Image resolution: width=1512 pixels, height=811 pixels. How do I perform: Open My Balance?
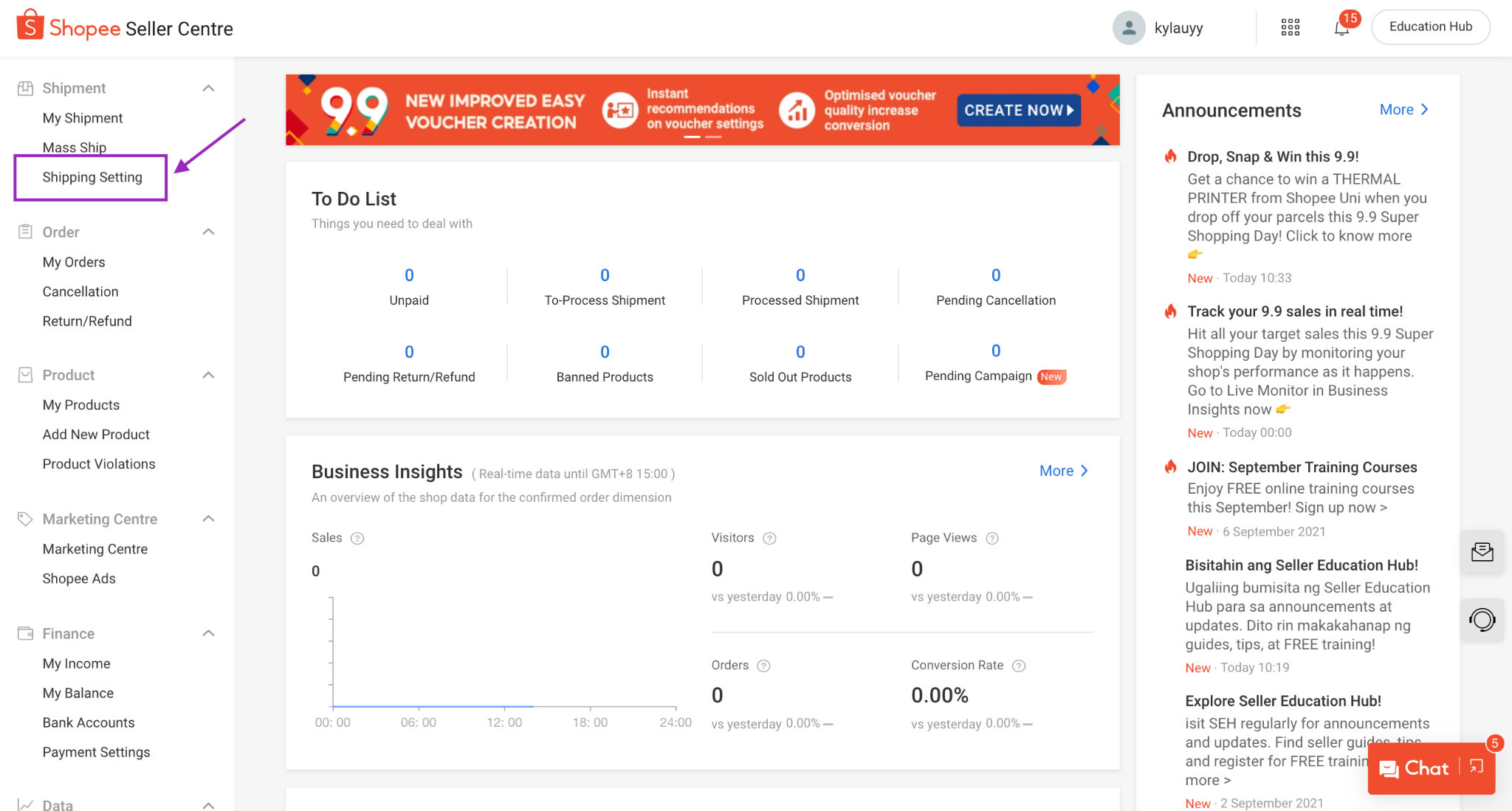78,693
